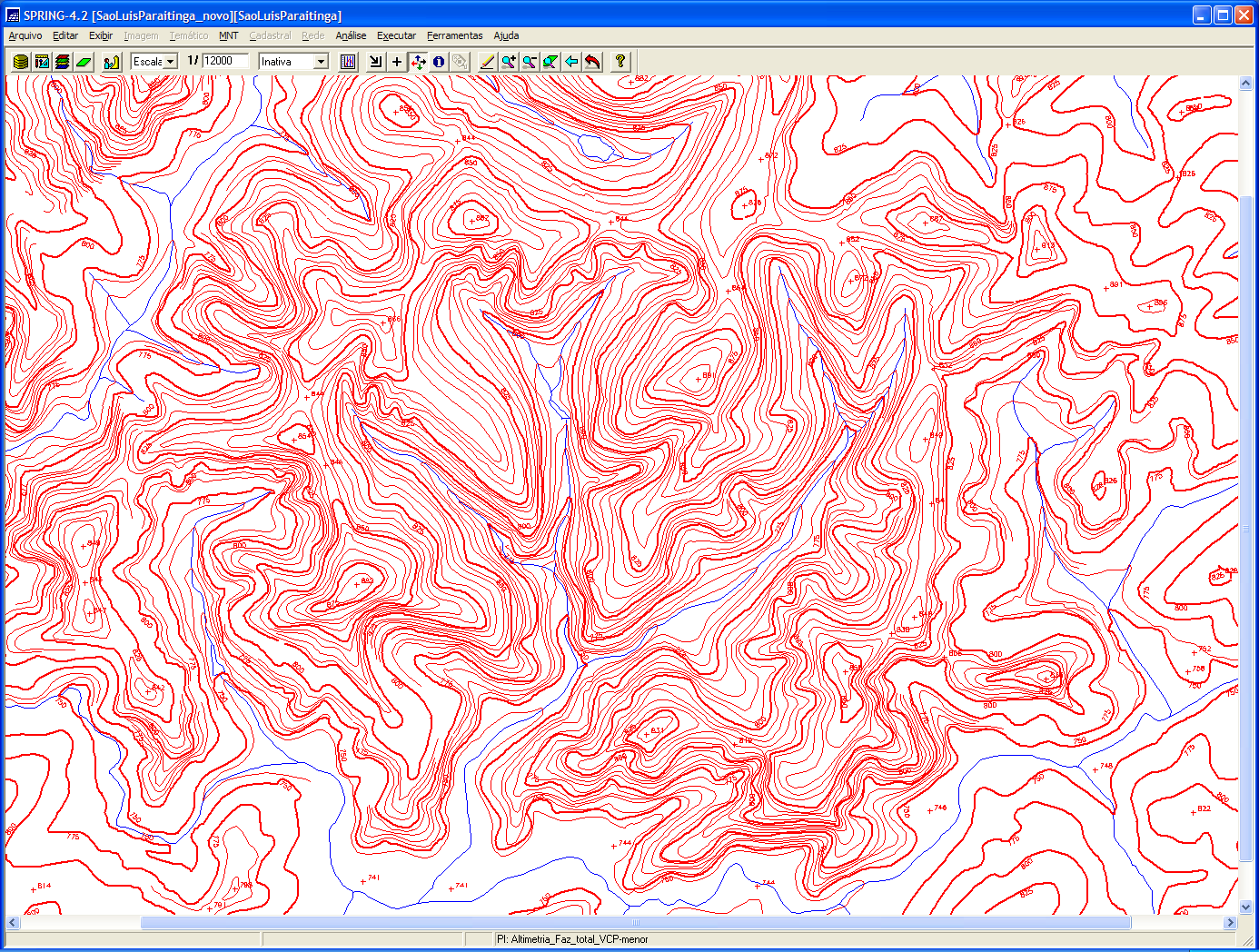Minimize the SPRING window

click(x=1202, y=15)
